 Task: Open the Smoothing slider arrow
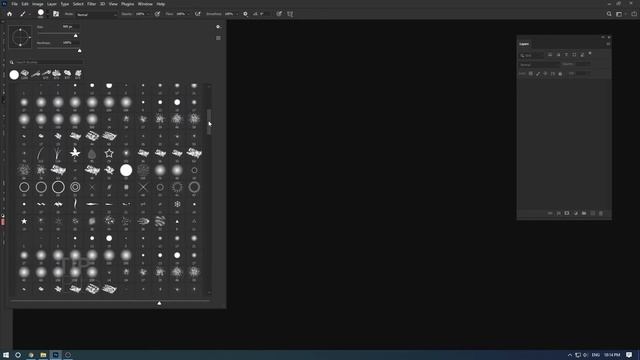pos(237,14)
